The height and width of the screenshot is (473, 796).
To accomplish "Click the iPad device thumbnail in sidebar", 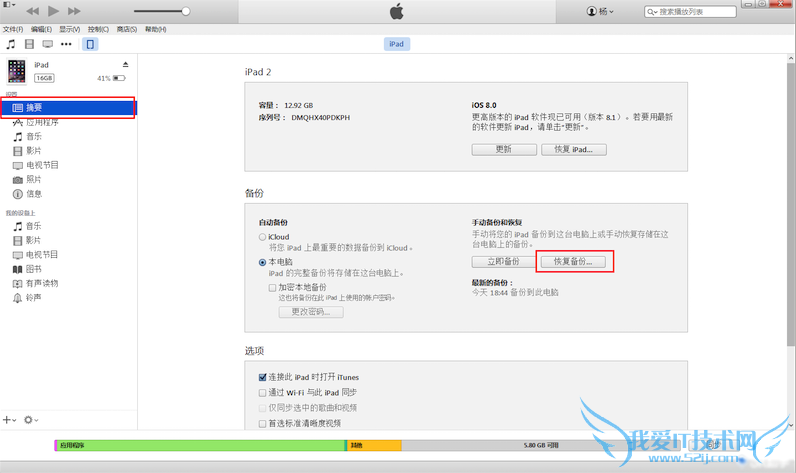I will [x=16, y=71].
